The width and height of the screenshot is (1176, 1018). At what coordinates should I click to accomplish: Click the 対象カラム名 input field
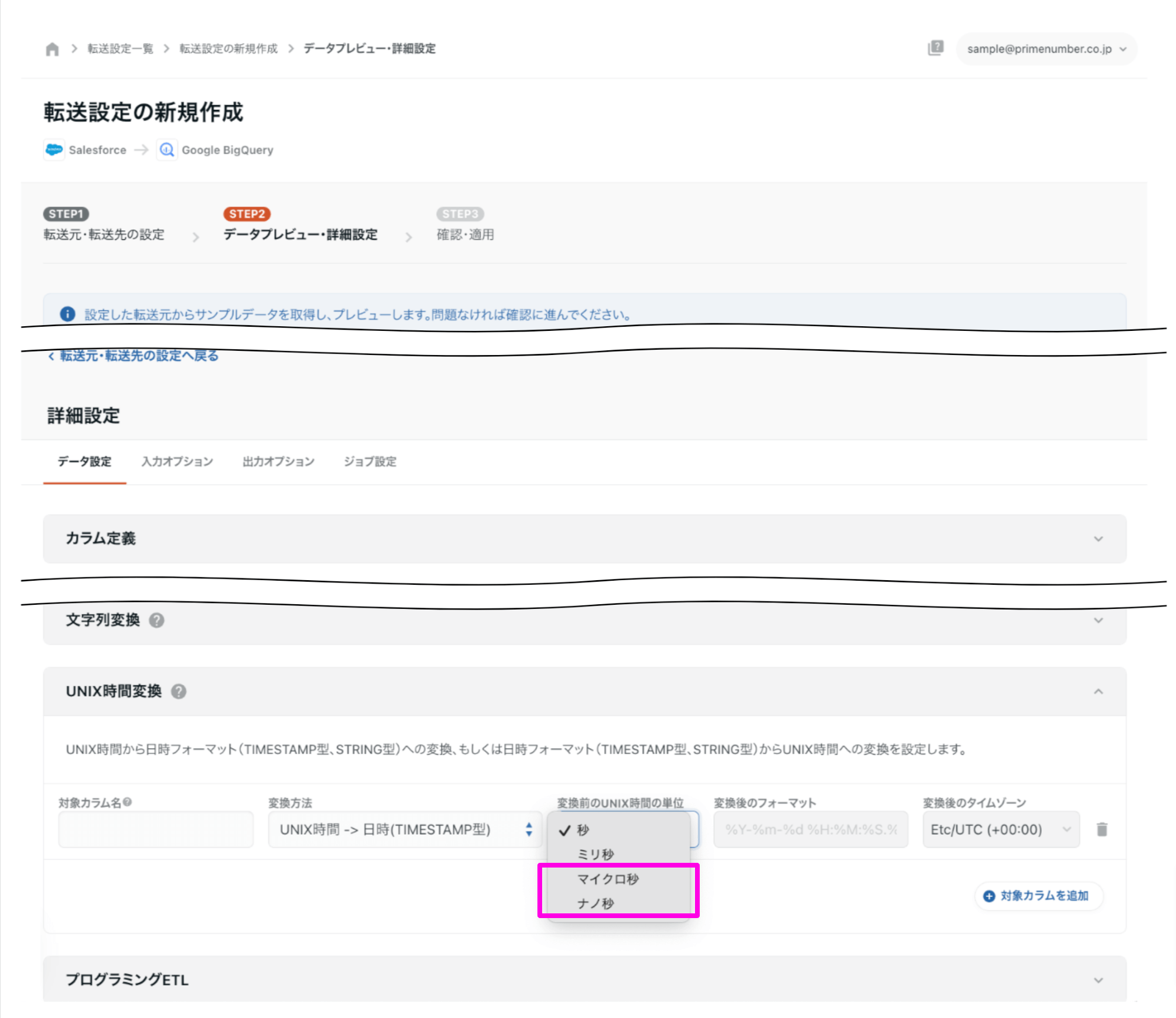click(x=156, y=829)
